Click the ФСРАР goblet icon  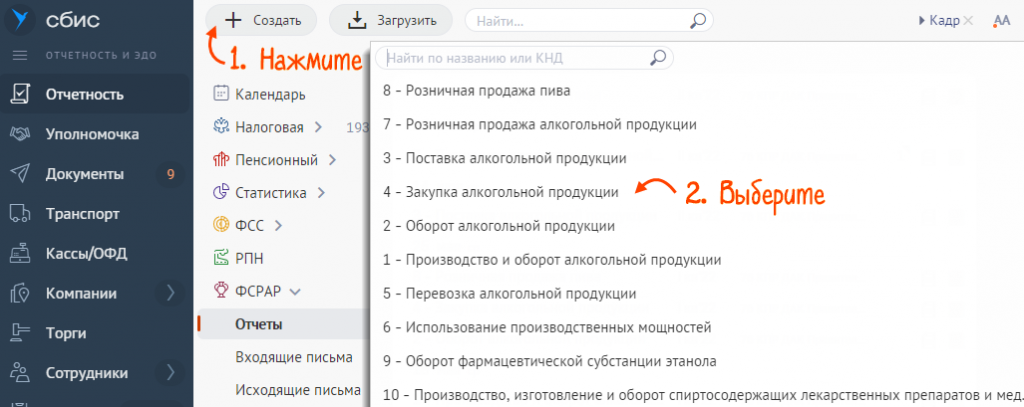(x=221, y=289)
